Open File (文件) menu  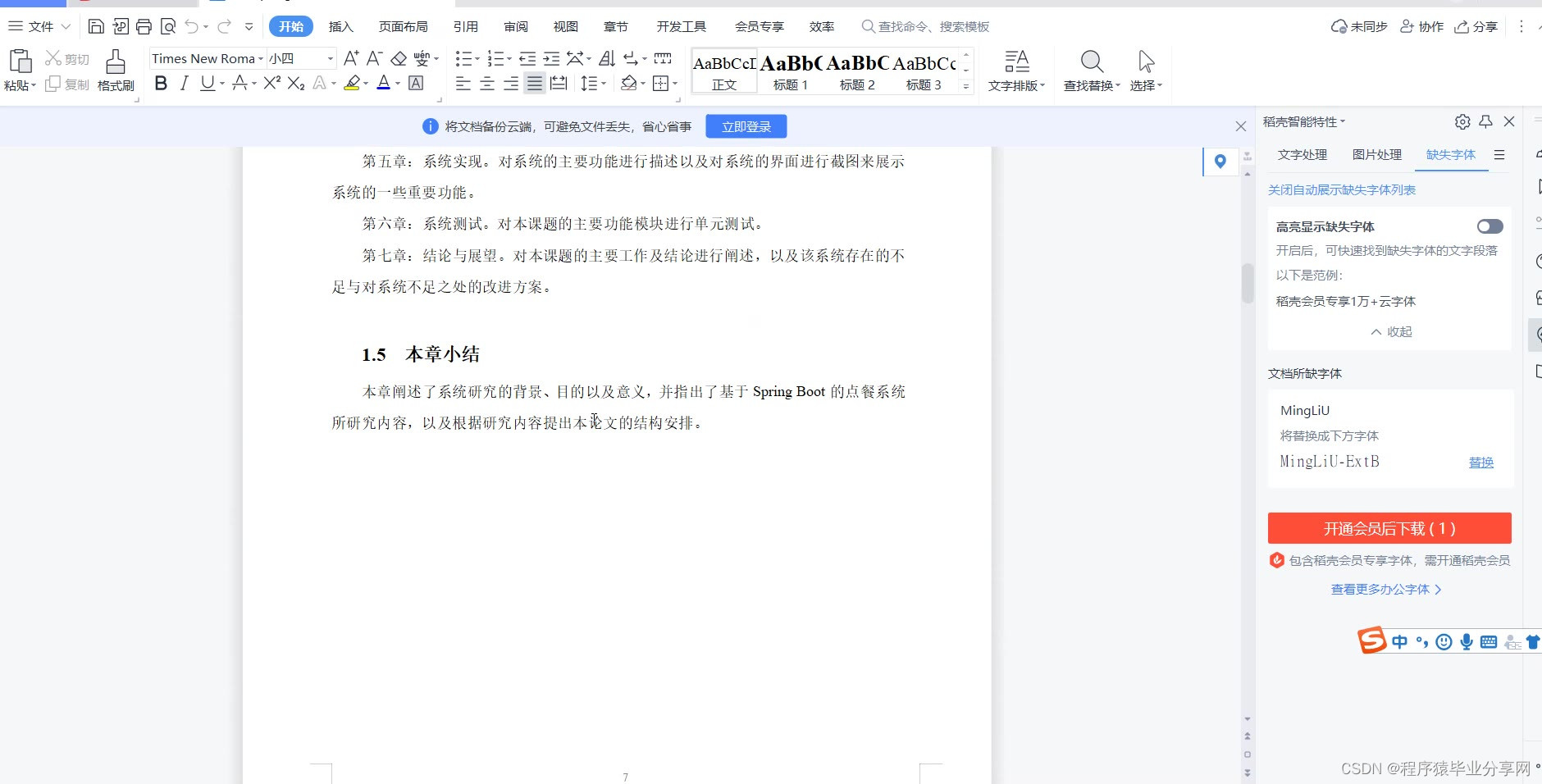pyautogui.click(x=39, y=26)
